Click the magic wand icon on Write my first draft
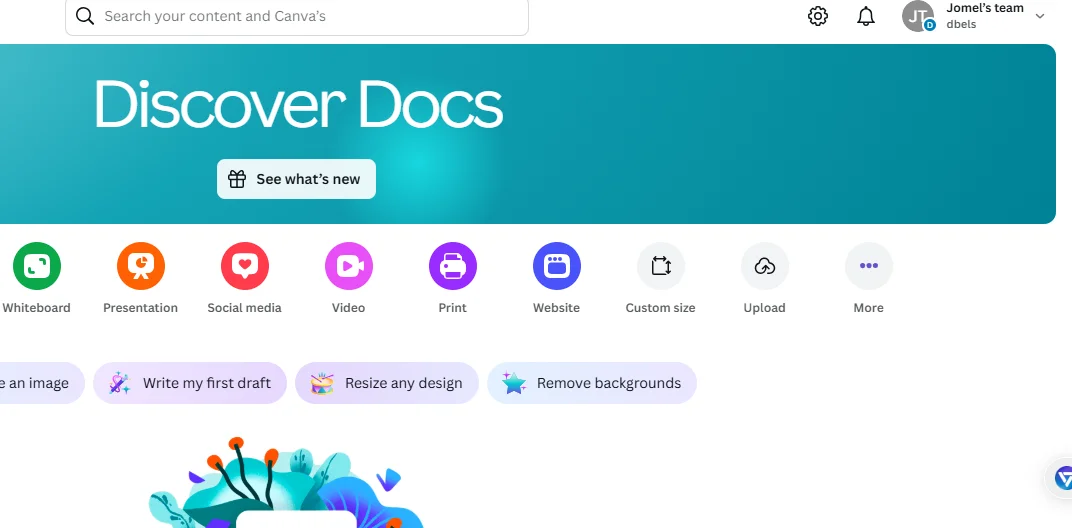1072x528 pixels. click(x=120, y=383)
